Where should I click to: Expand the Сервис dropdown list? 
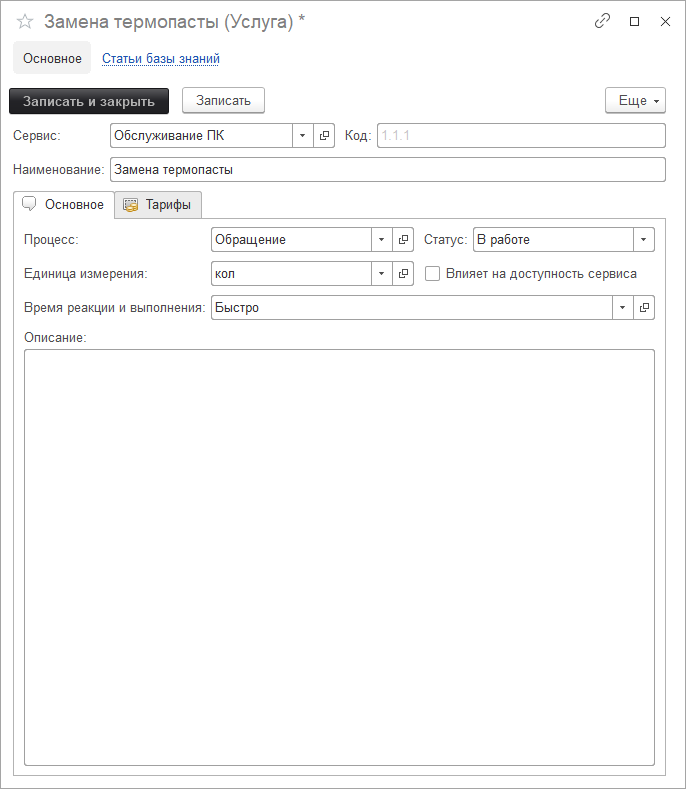(x=302, y=135)
